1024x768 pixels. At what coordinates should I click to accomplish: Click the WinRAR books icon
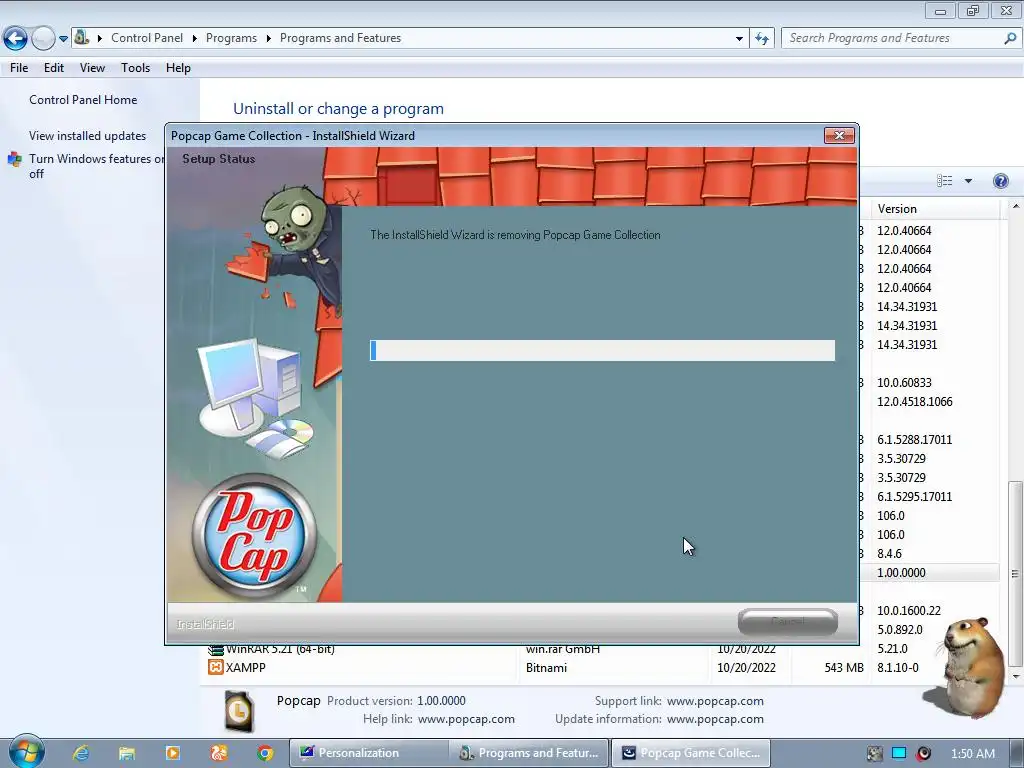pyautogui.click(x=216, y=650)
